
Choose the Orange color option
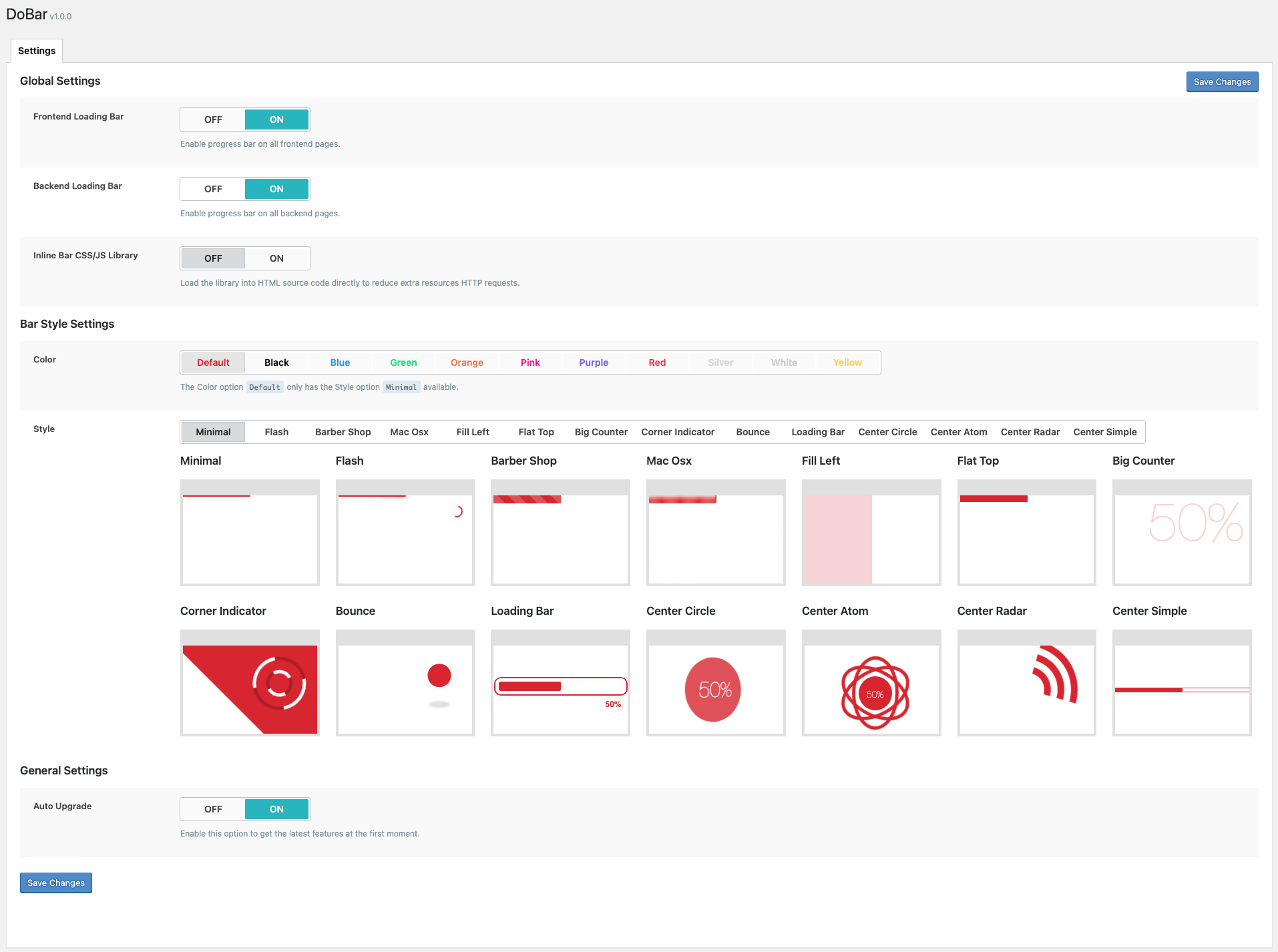tap(467, 363)
